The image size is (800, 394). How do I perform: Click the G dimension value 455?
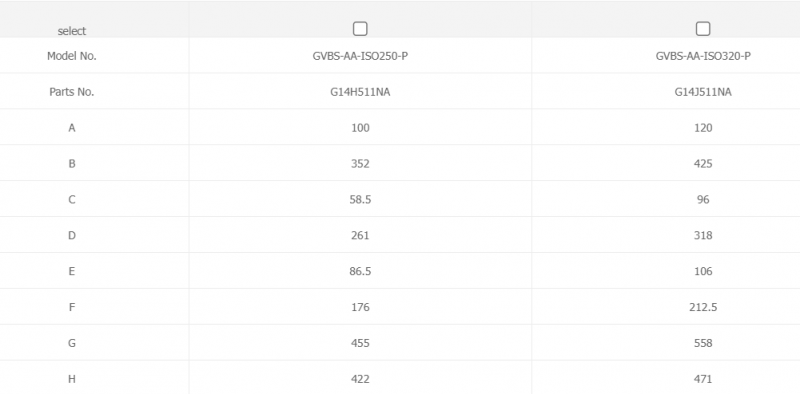pyautogui.click(x=360, y=343)
